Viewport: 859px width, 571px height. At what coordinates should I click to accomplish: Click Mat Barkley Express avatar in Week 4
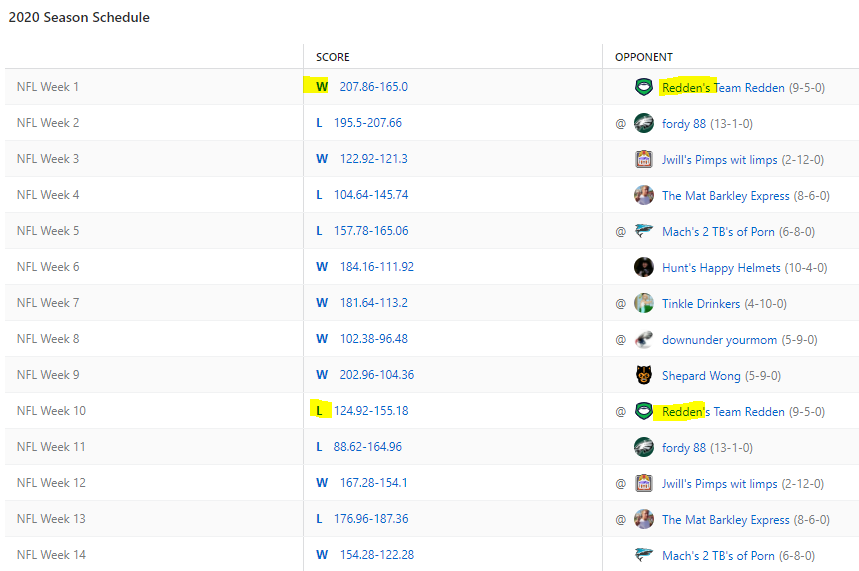pos(644,195)
